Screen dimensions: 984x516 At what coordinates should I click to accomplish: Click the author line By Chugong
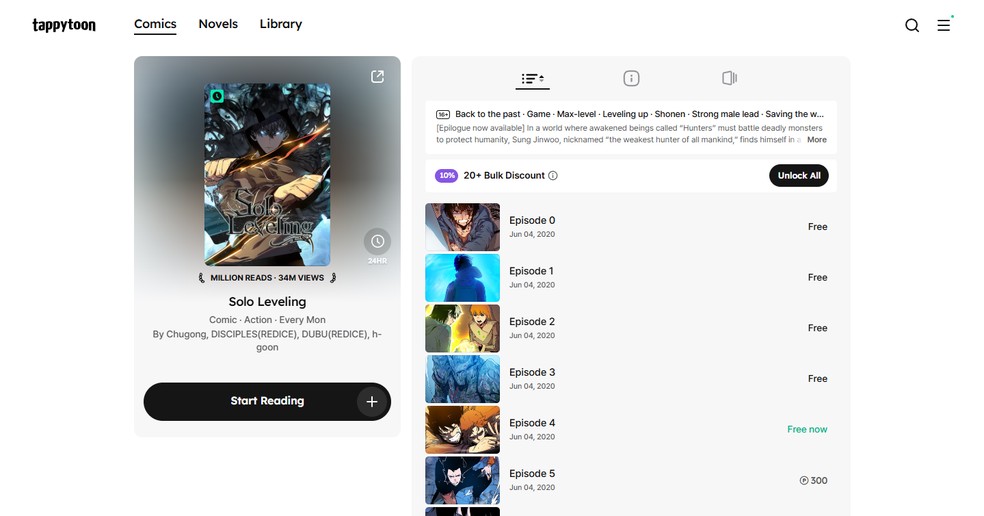coord(267,340)
